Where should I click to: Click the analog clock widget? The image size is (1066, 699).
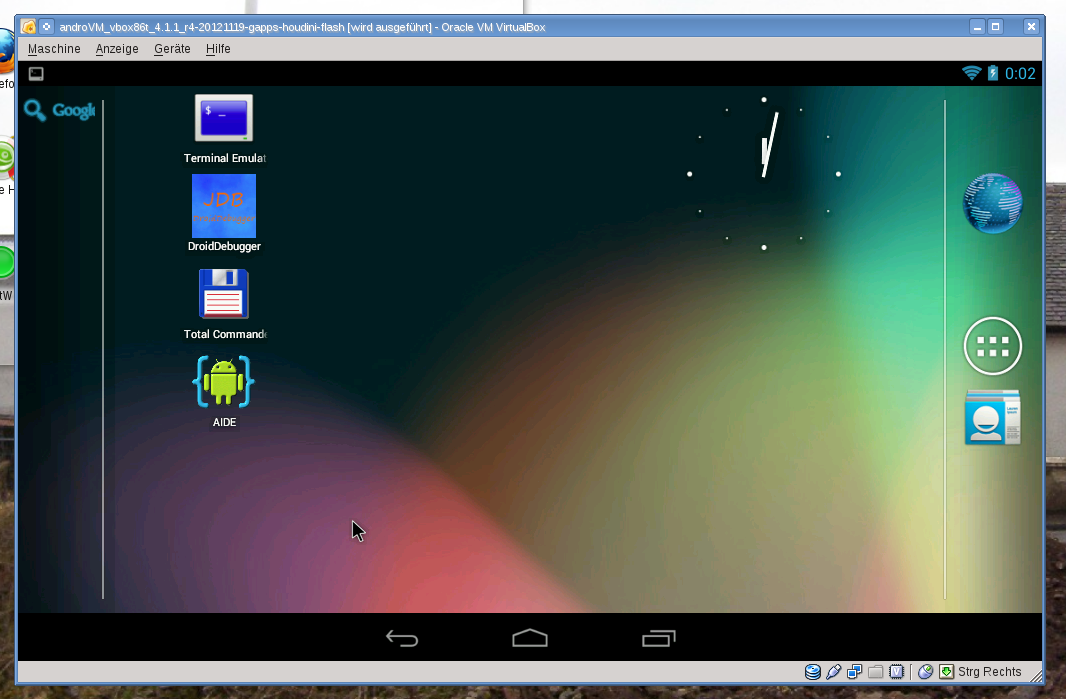coord(764,173)
